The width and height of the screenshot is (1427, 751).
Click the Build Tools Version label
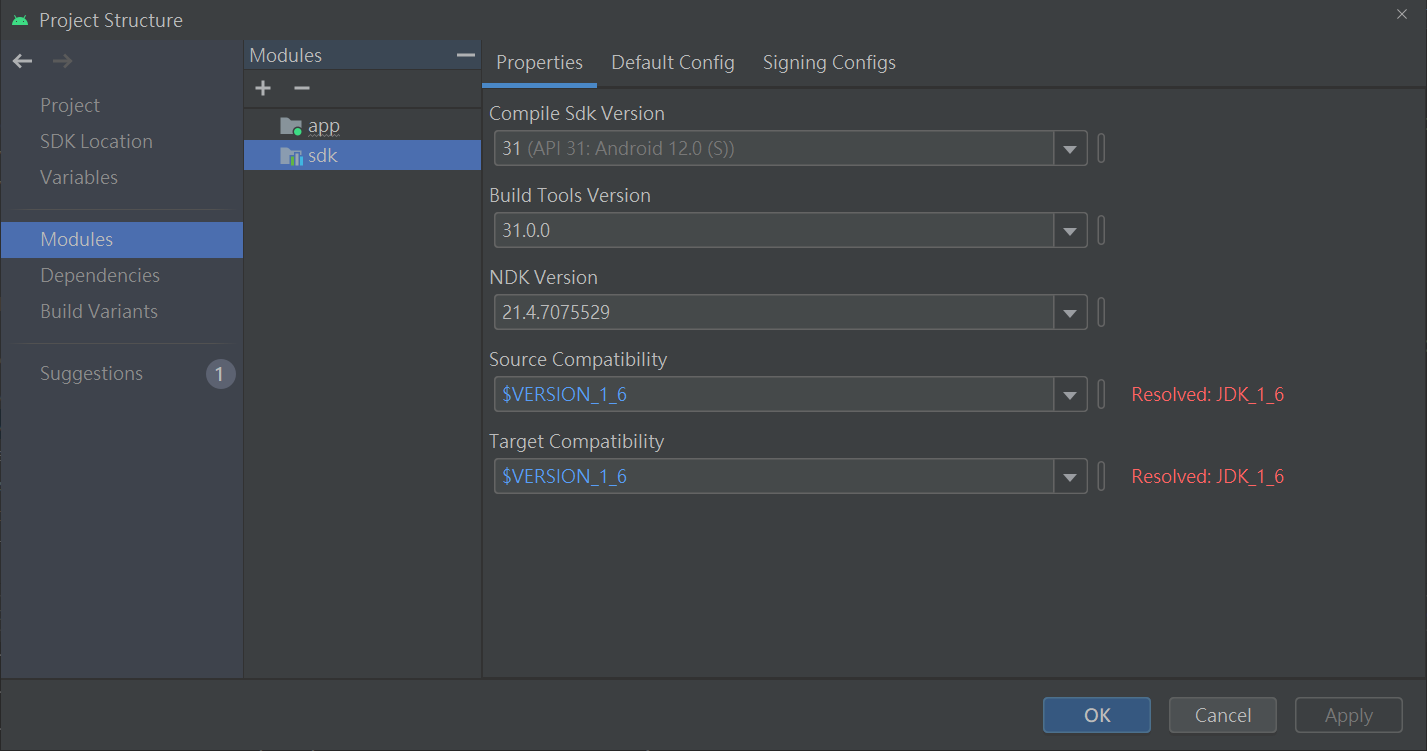point(570,196)
